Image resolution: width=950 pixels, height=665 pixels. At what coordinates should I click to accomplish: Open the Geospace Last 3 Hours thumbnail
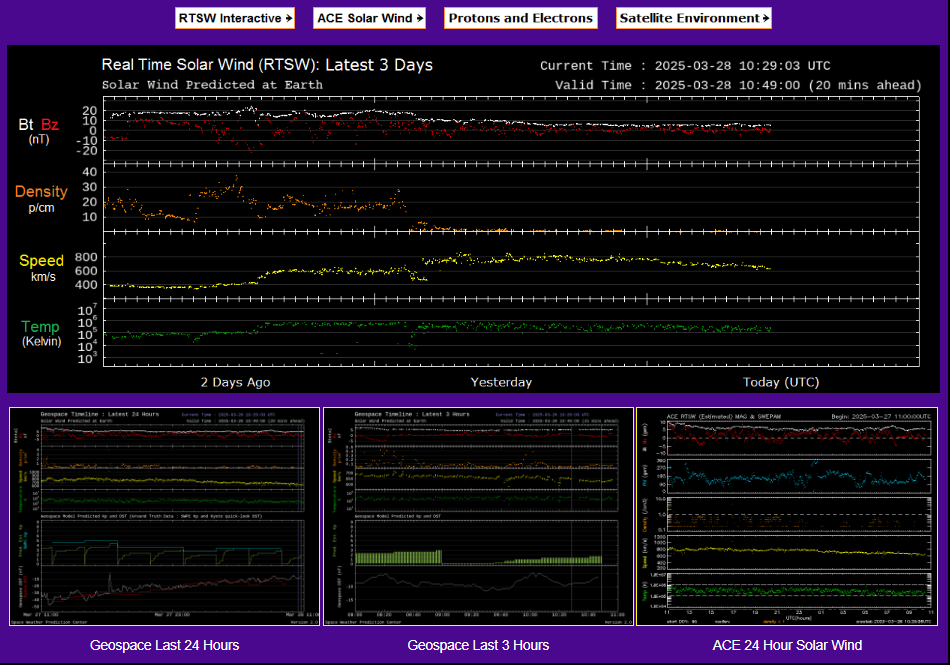tap(478, 517)
